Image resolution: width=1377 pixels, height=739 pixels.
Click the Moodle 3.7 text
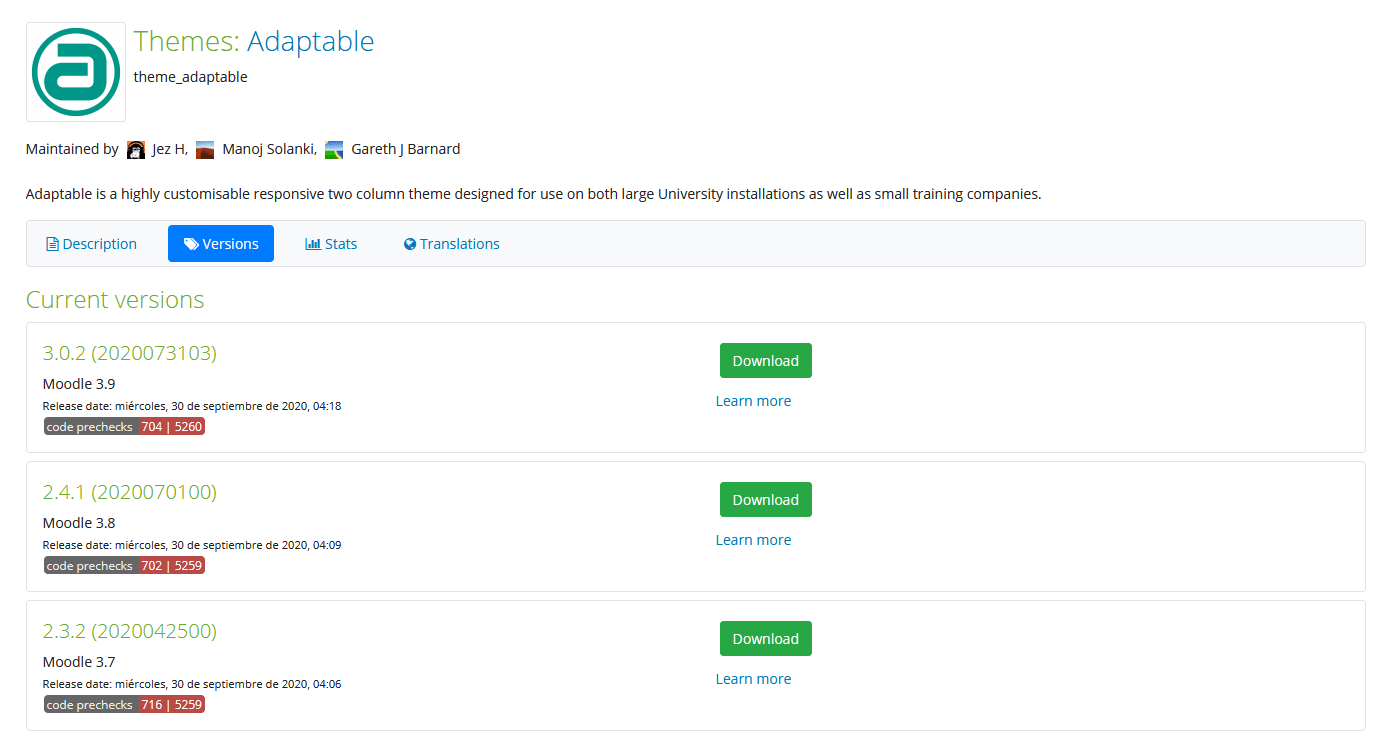[x=79, y=662]
